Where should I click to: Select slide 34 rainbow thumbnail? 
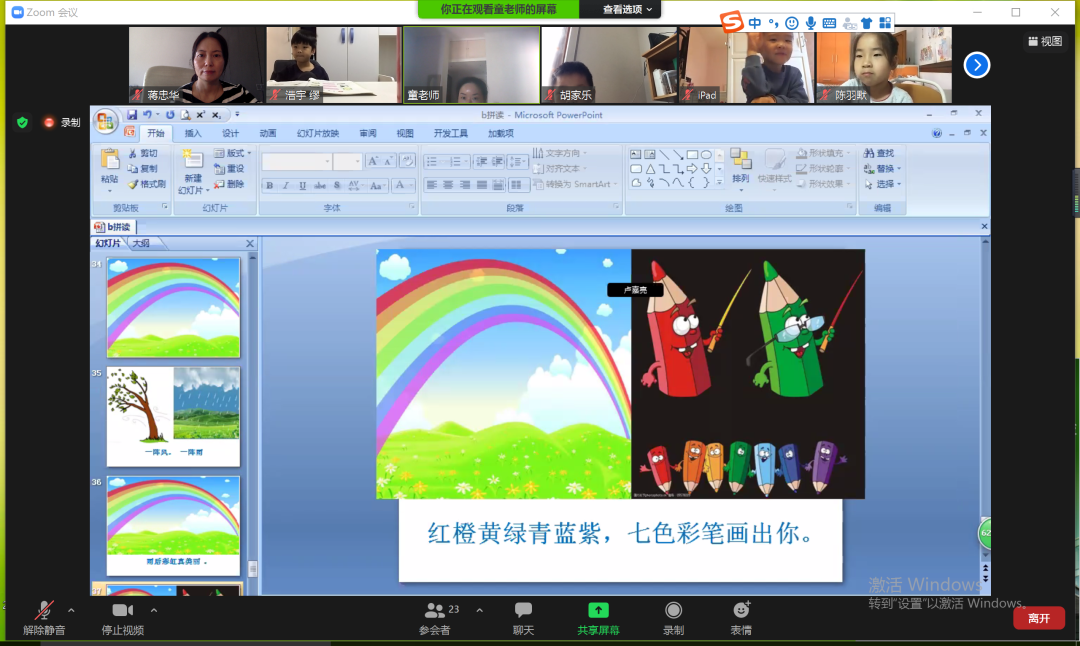point(174,307)
